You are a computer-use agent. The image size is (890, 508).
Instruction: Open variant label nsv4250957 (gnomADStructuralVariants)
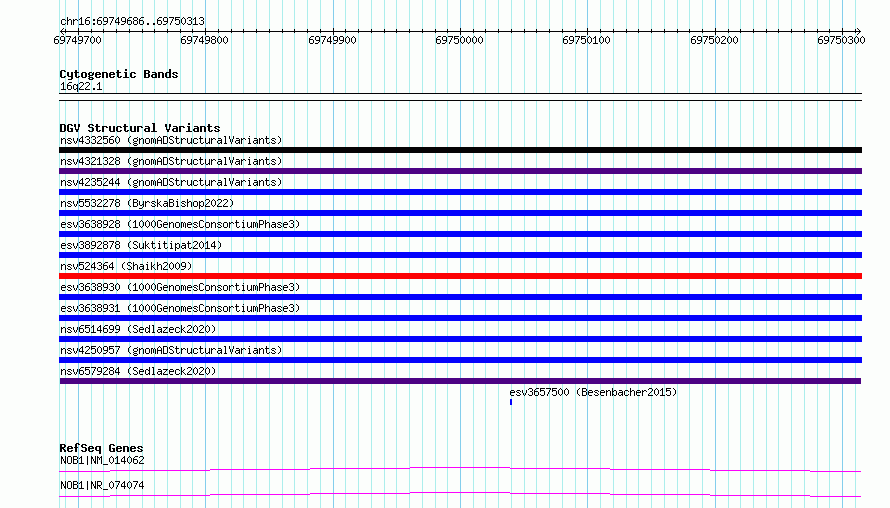pos(171,350)
